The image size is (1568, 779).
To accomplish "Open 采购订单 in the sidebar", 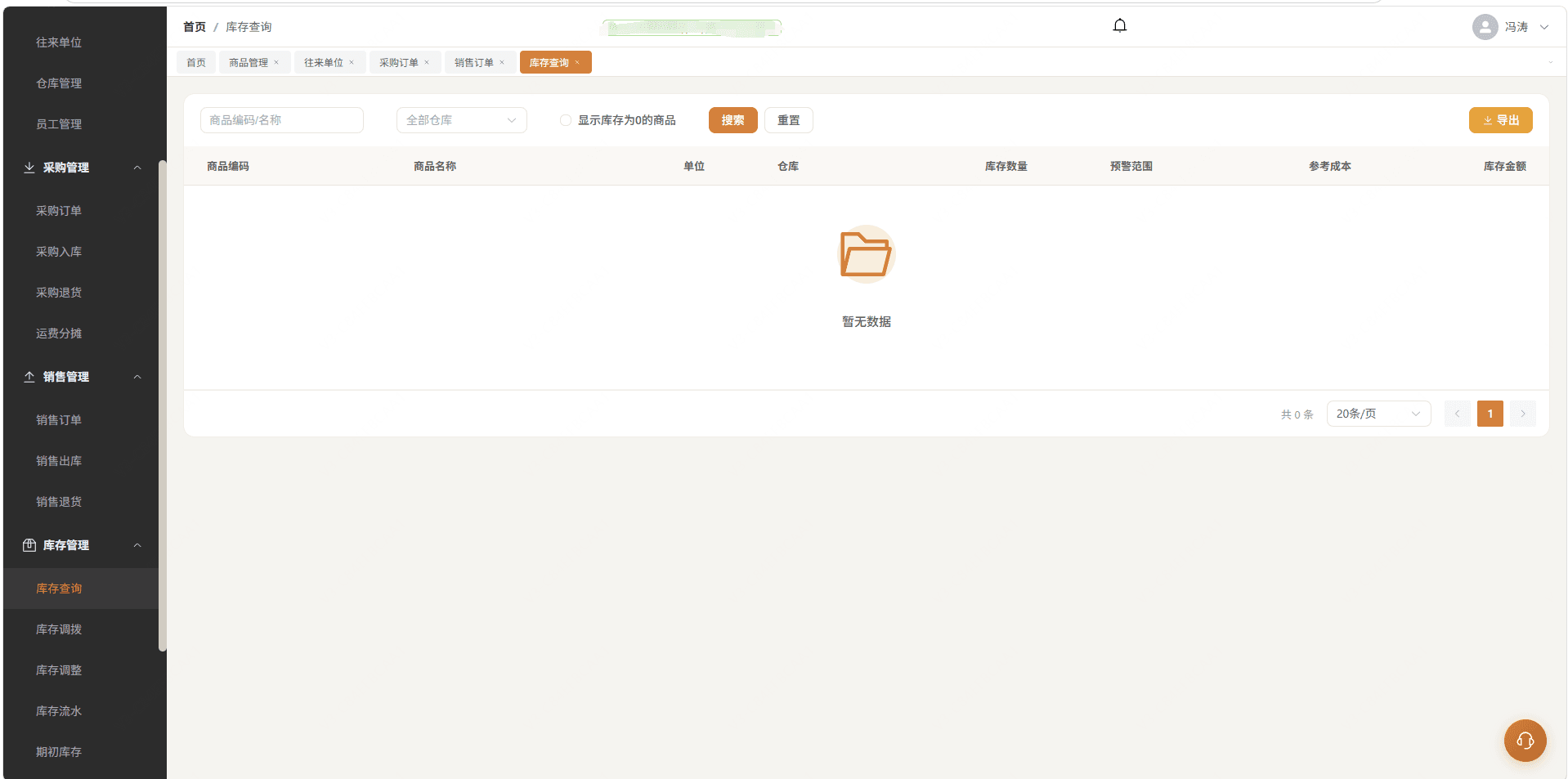I will point(59,211).
